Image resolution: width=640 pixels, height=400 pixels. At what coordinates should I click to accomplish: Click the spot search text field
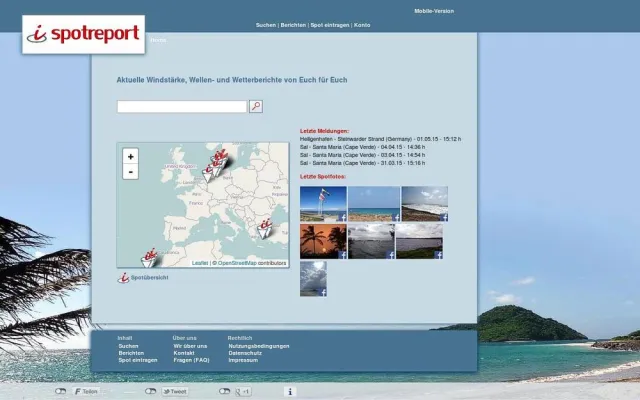(181, 106)
